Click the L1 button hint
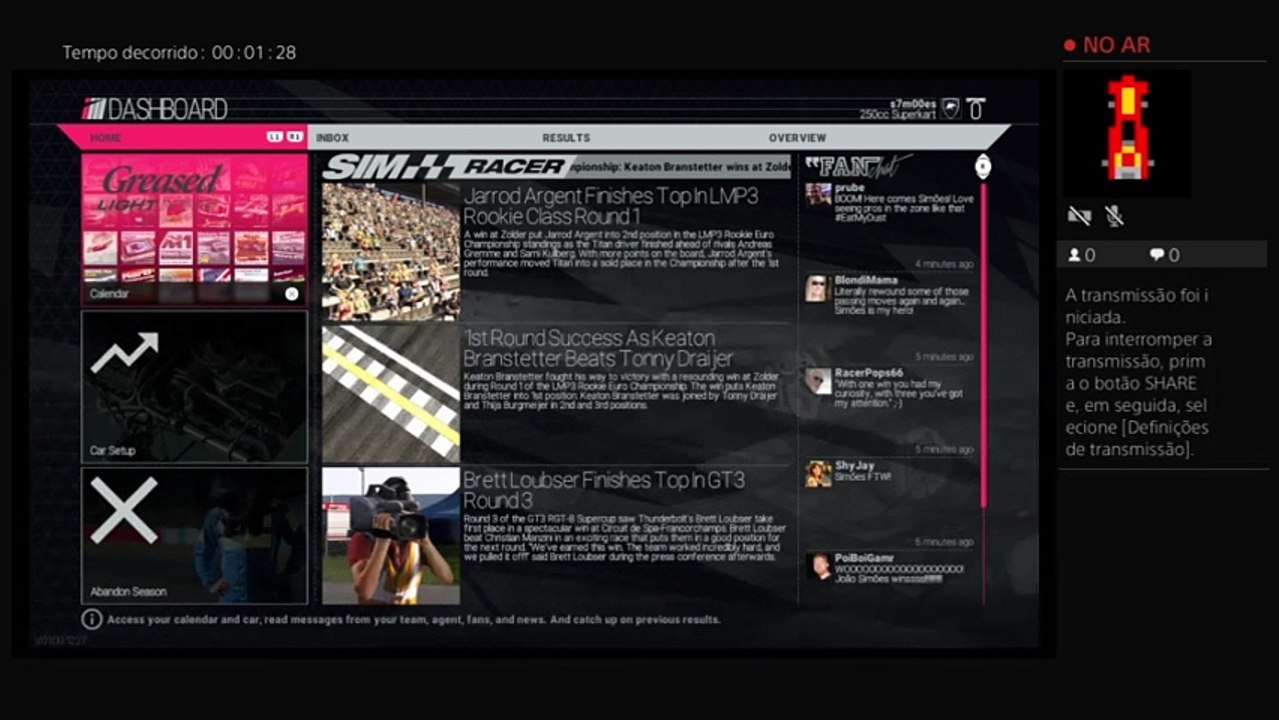The height and width of the screenshot is (720, 1279). pyautogui.click(x=275, y=137)
